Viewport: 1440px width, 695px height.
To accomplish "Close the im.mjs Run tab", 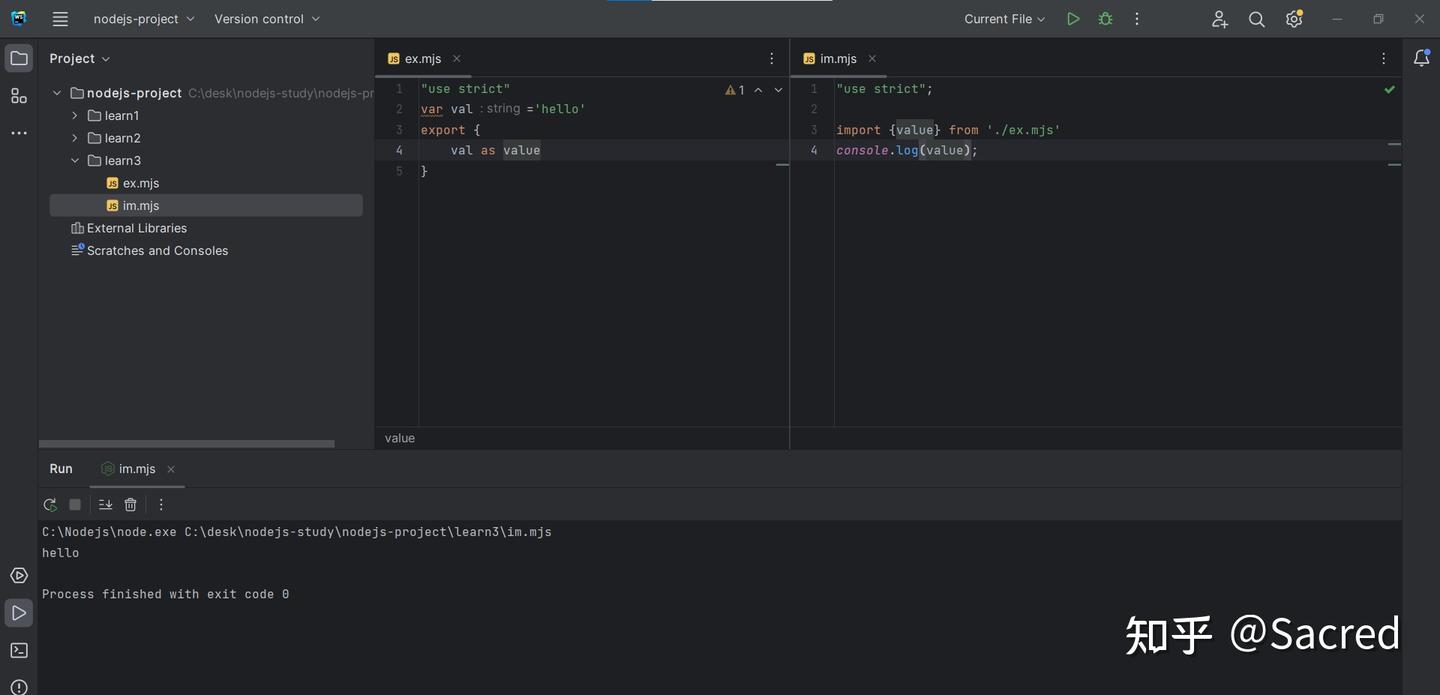I will 171,469.
